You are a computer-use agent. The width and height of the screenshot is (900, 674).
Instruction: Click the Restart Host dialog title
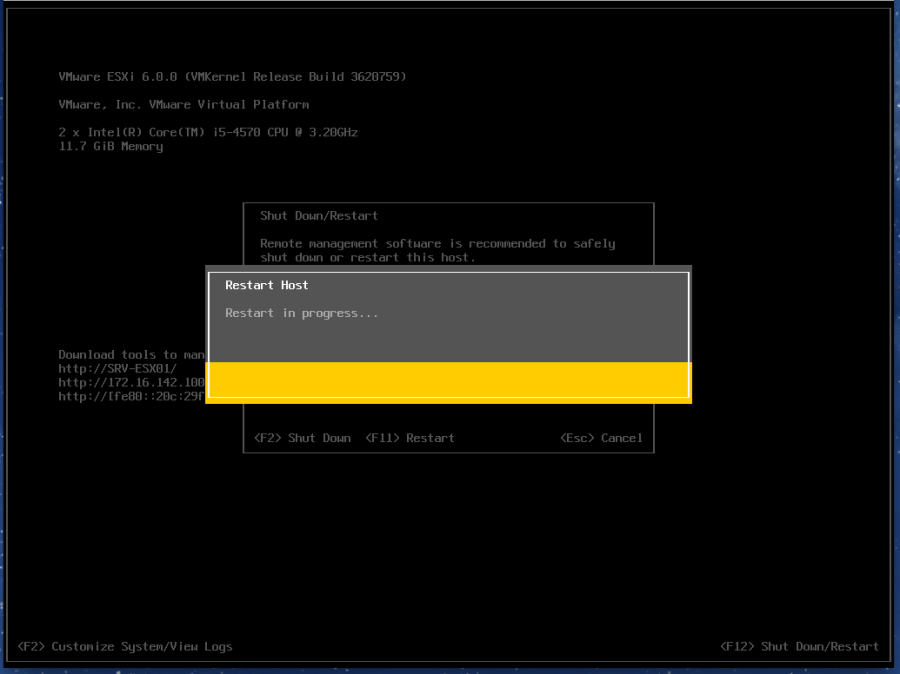266,285
